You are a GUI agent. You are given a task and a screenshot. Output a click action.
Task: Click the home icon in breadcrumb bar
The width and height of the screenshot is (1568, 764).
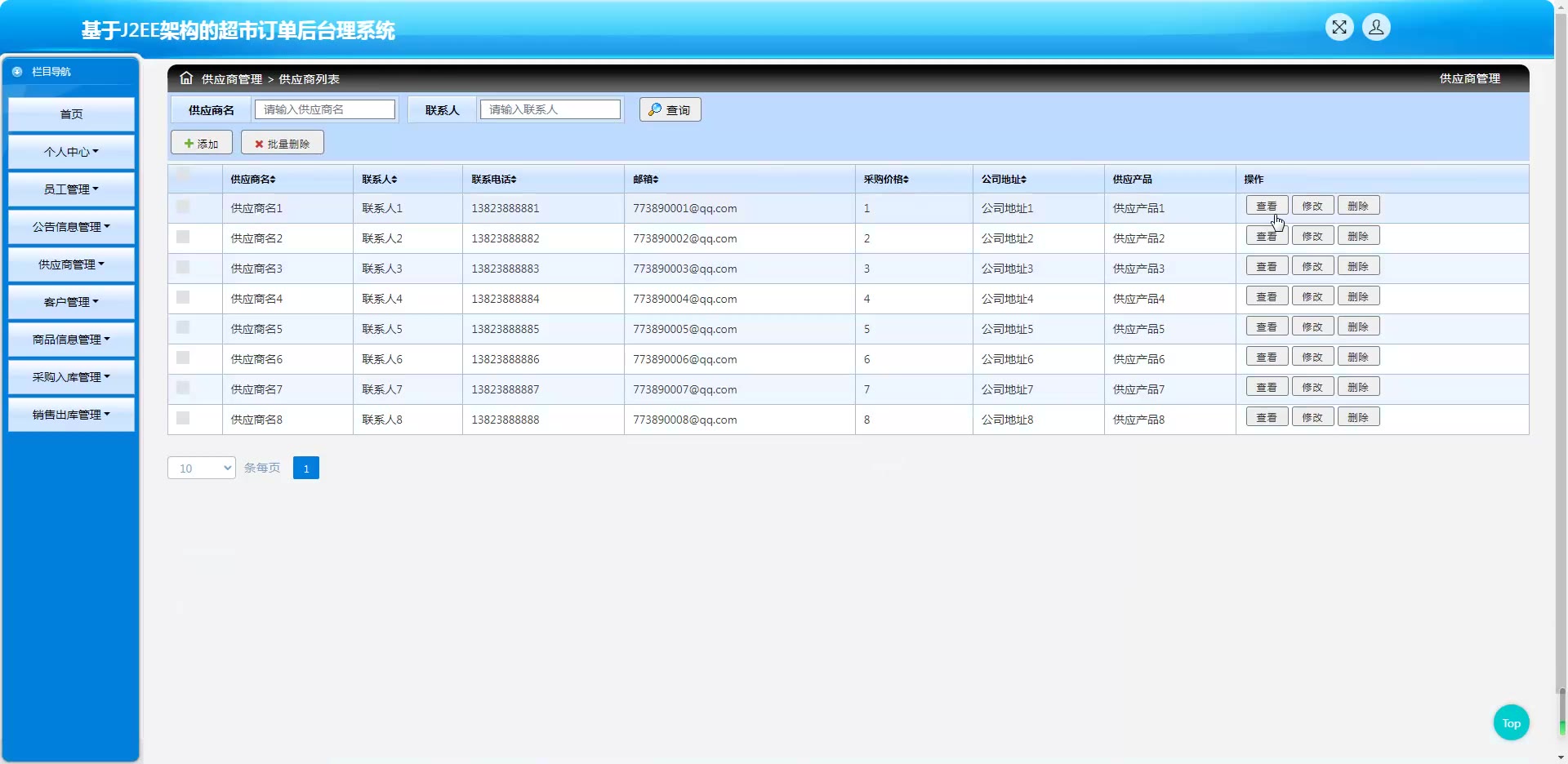click(186, 78)
